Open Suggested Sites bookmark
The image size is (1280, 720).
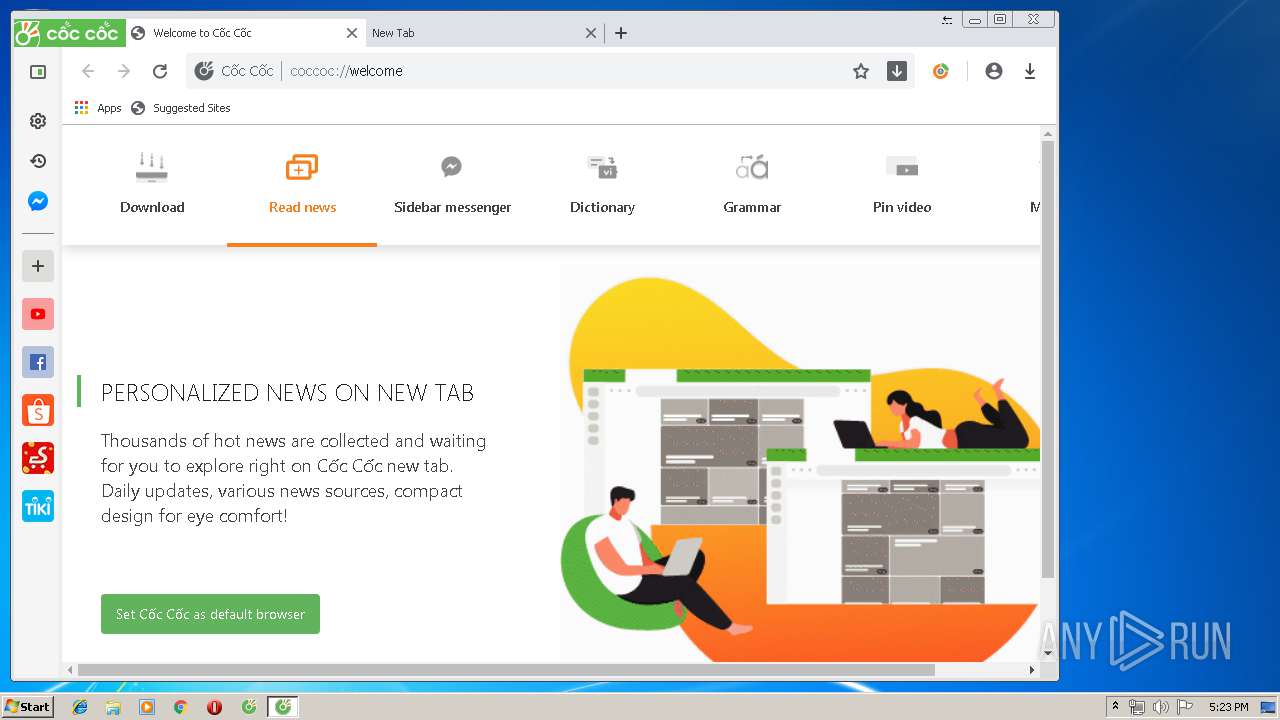coord(181,108)
